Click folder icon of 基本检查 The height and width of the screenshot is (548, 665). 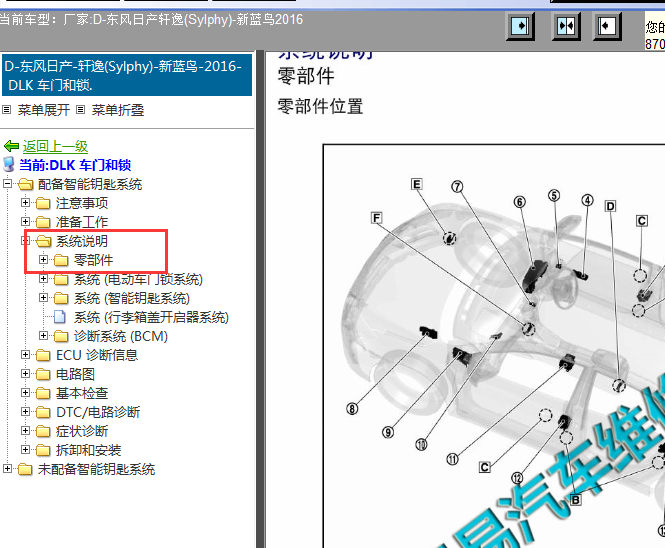43,393
